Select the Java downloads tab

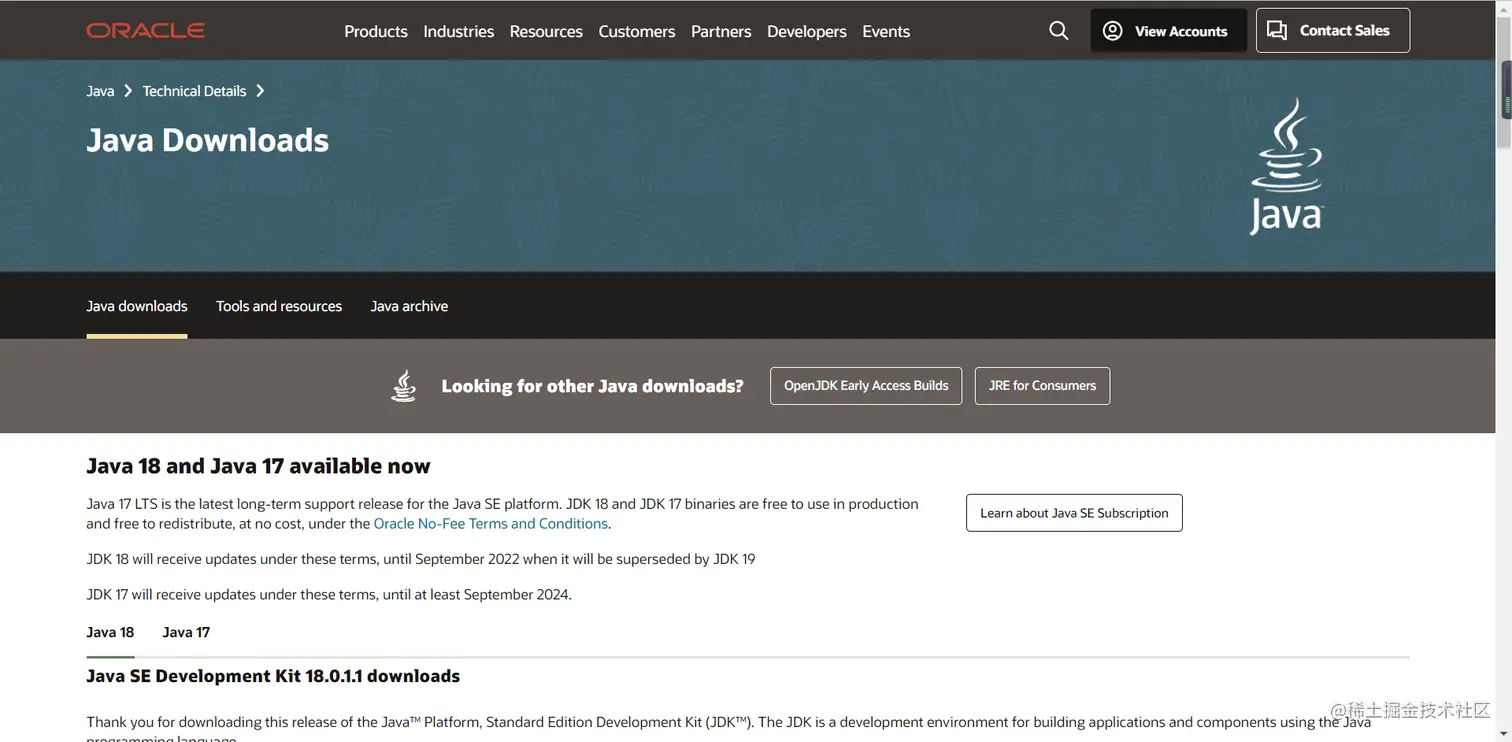137,306
